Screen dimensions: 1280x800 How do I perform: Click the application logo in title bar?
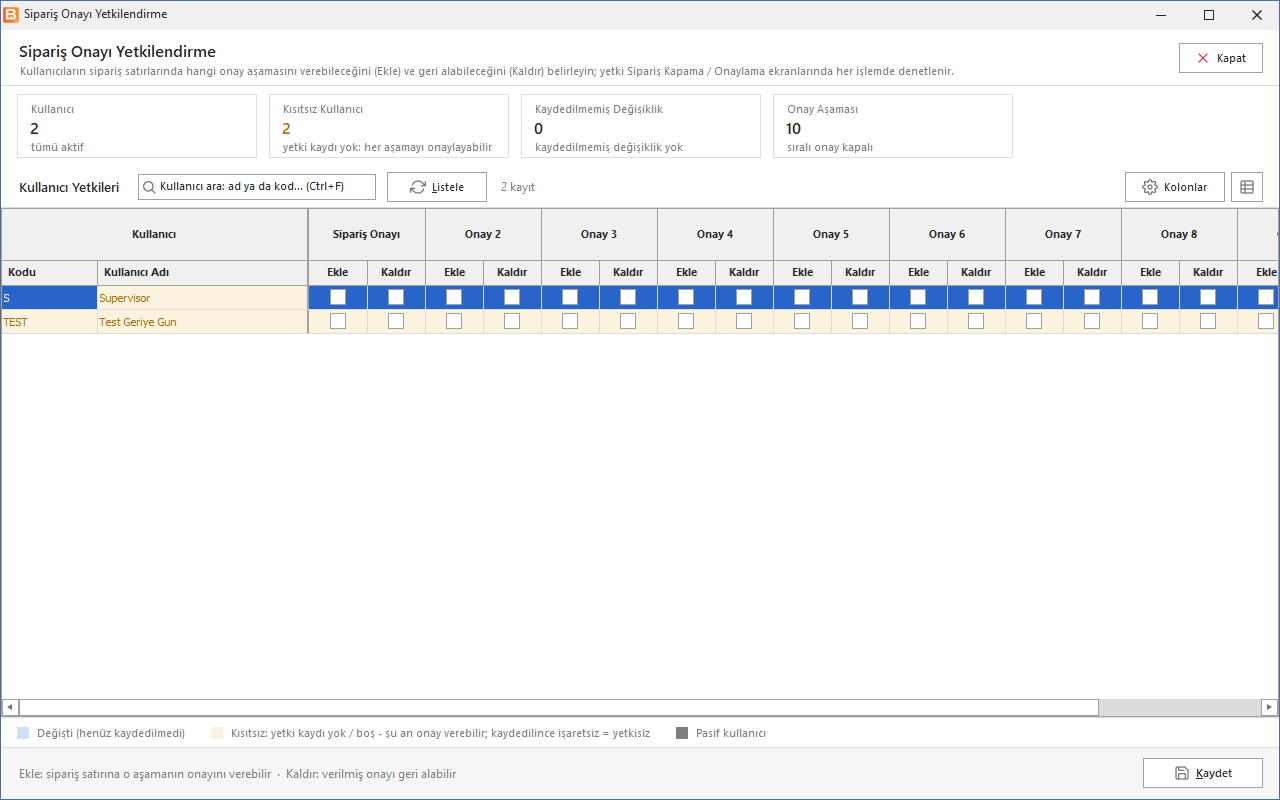(x=11, y=15)
